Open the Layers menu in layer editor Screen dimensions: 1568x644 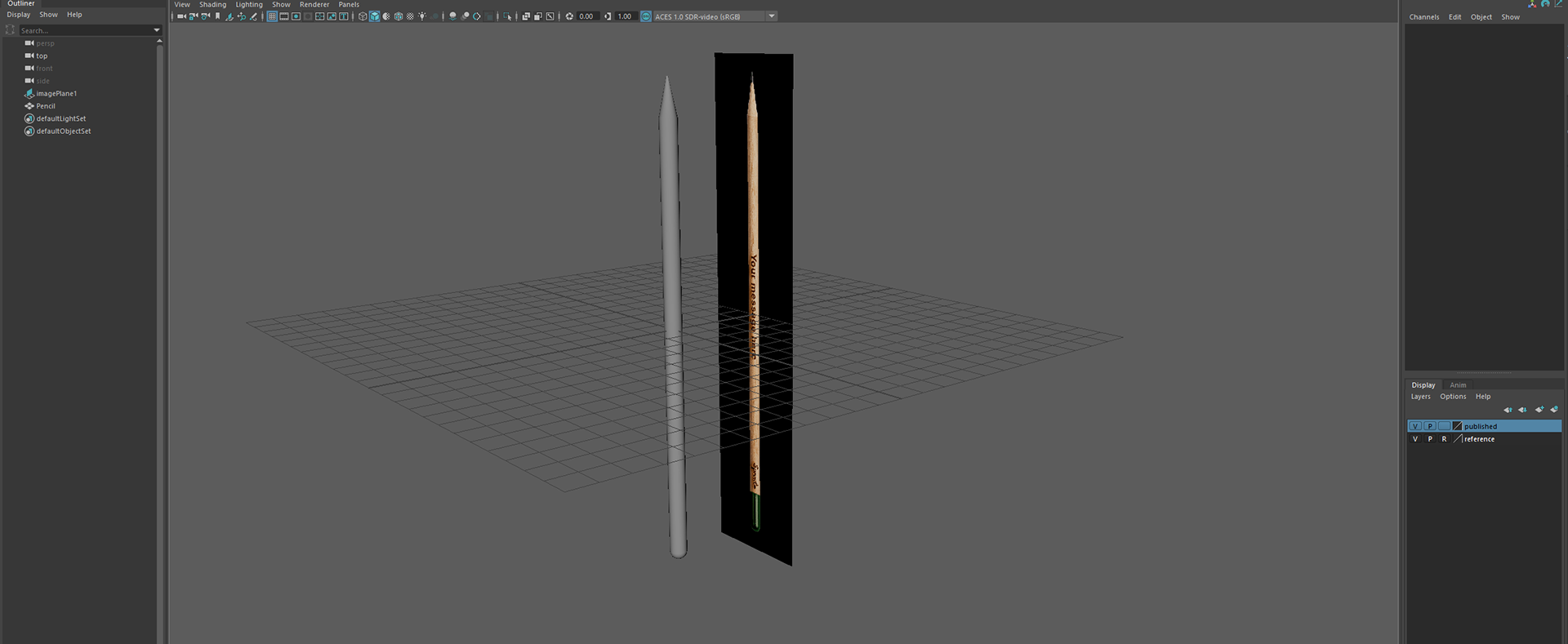tap(1421, 397)
